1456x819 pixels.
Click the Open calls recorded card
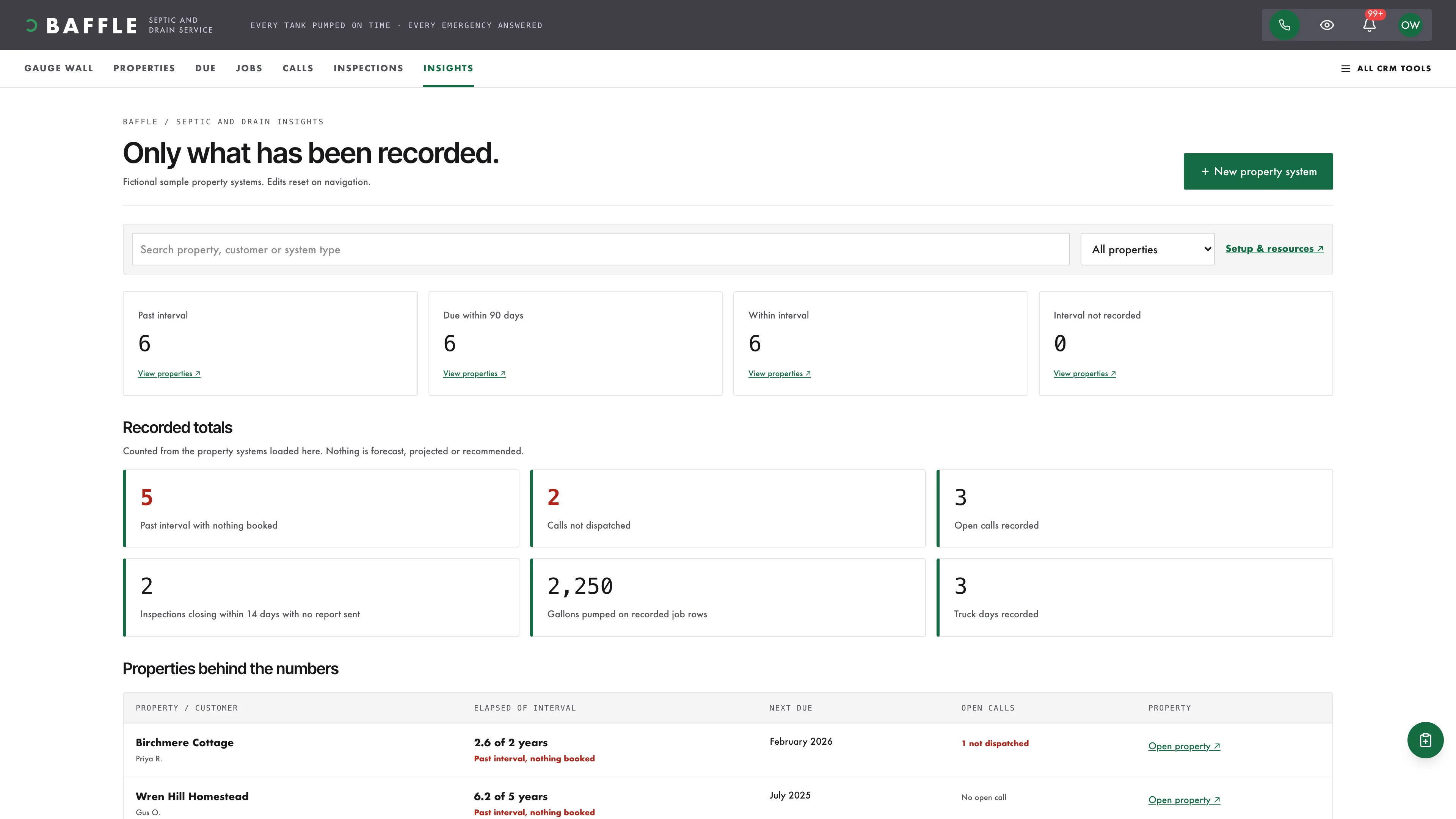click(x=1135, y=509)
